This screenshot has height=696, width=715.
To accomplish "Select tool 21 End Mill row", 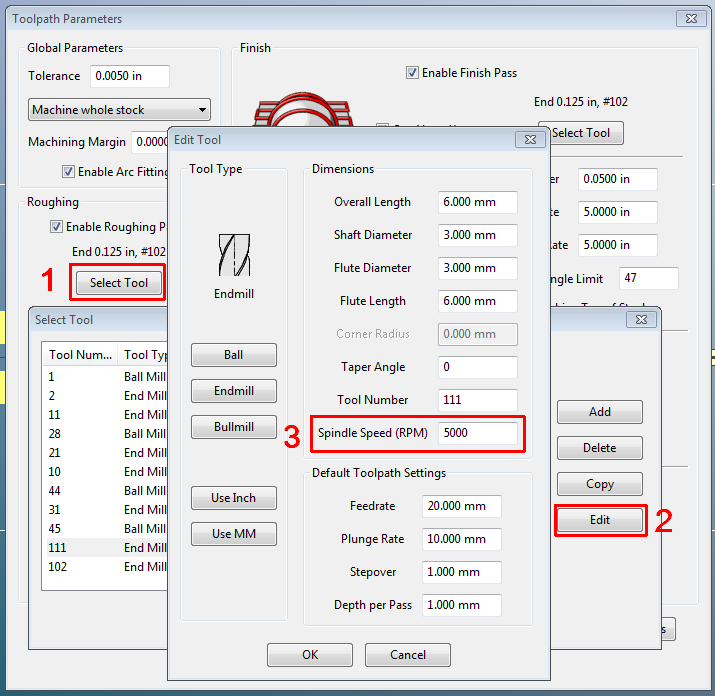I will (106, 452).
